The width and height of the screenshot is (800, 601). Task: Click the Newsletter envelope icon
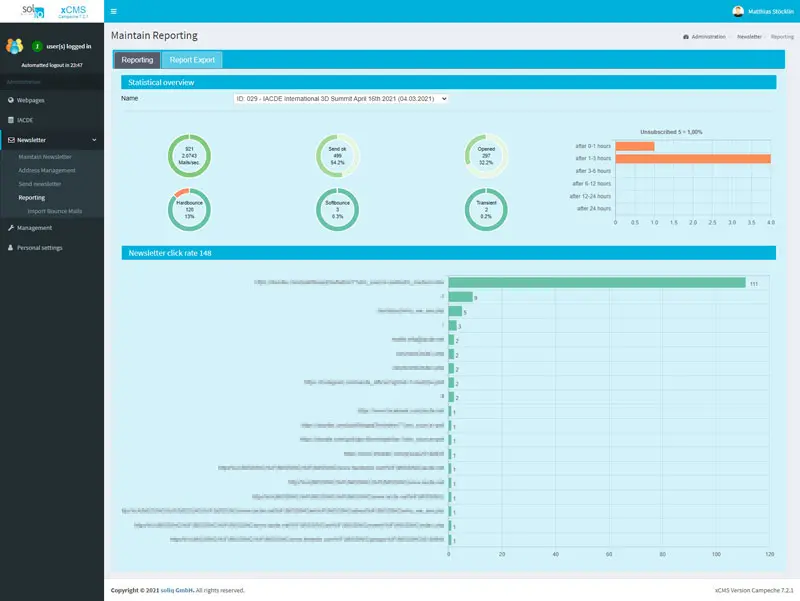coord(10,140)
